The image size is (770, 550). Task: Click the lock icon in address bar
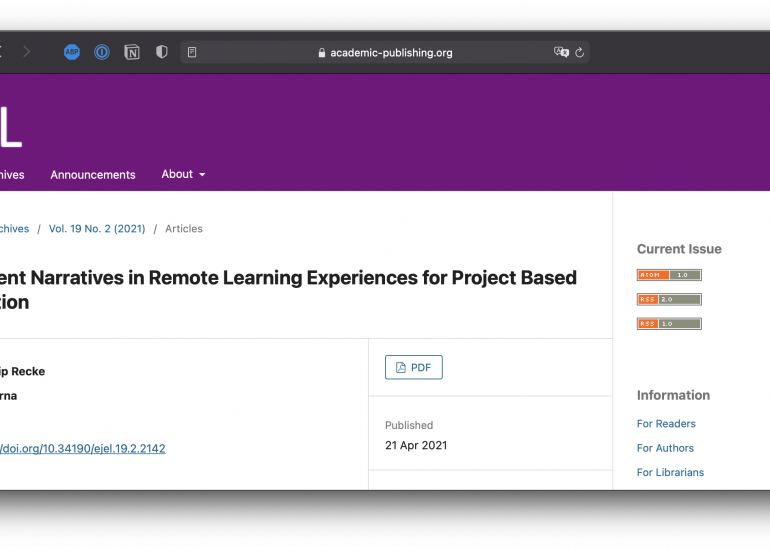(x=322, y=53)
